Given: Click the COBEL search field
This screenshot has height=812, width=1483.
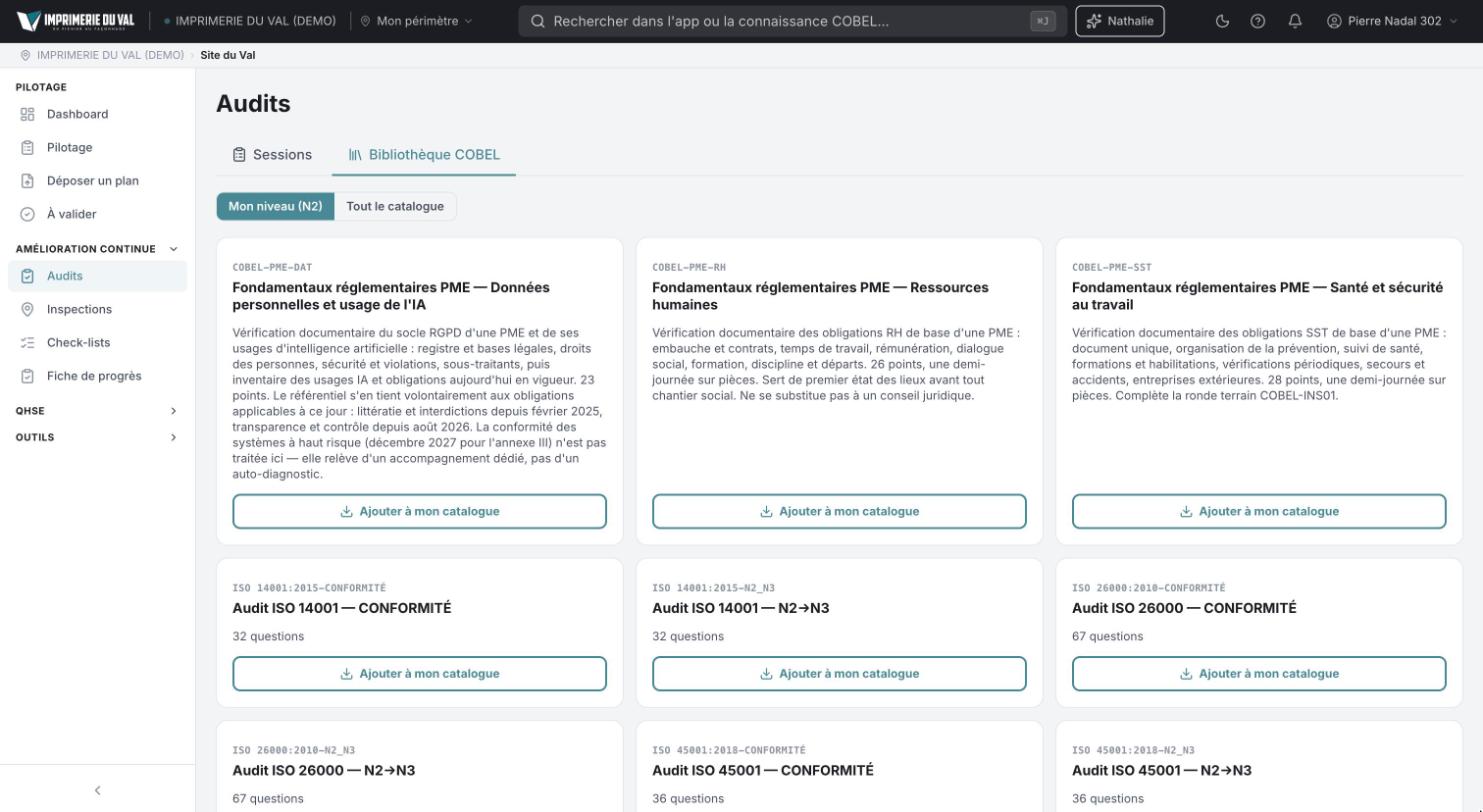Looking at the screenshot, I should click(x=792, y=21).
